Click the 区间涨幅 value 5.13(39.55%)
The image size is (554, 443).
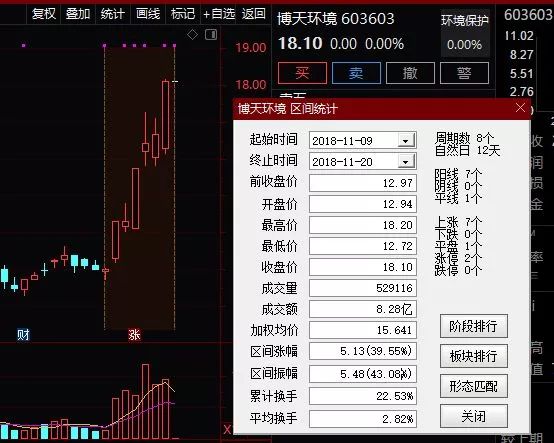(363, 351)
